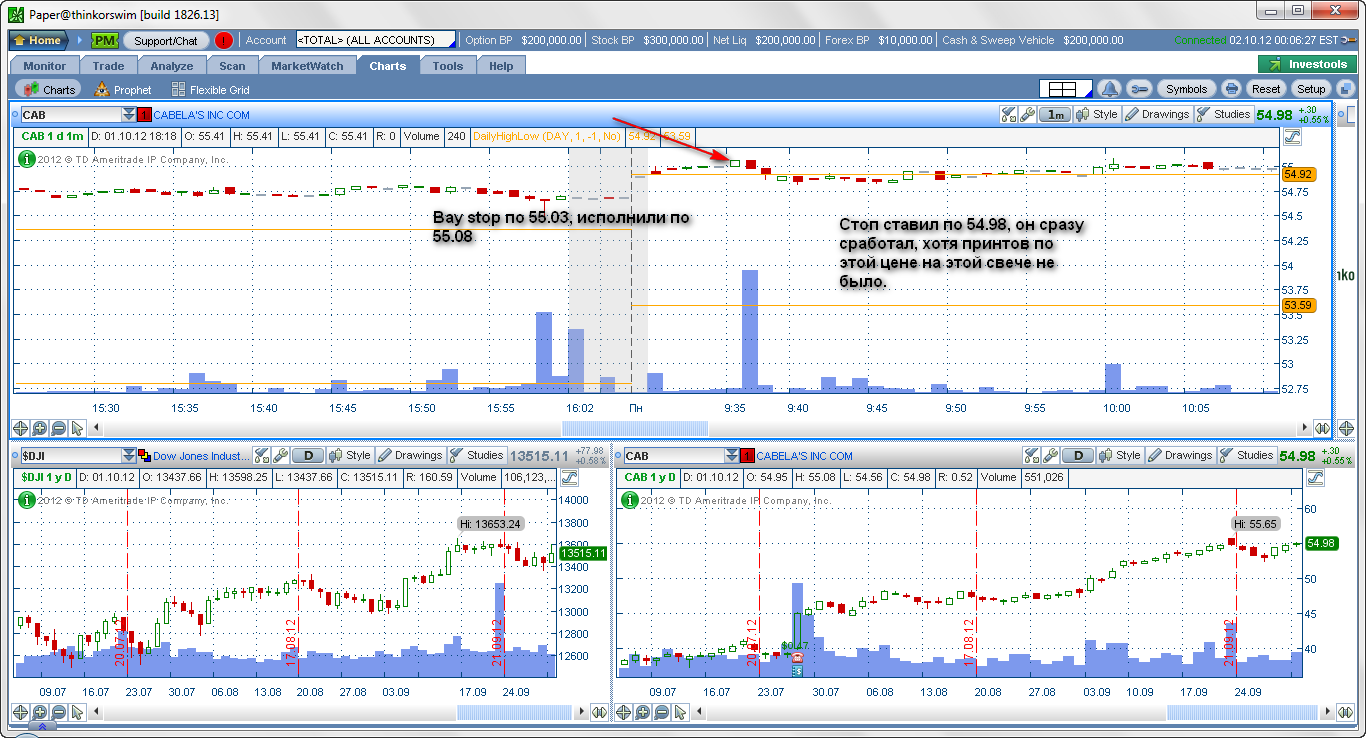Viewport: 1366px width, 738px height.
Task: Click the Setup button
Action: 1311,89
